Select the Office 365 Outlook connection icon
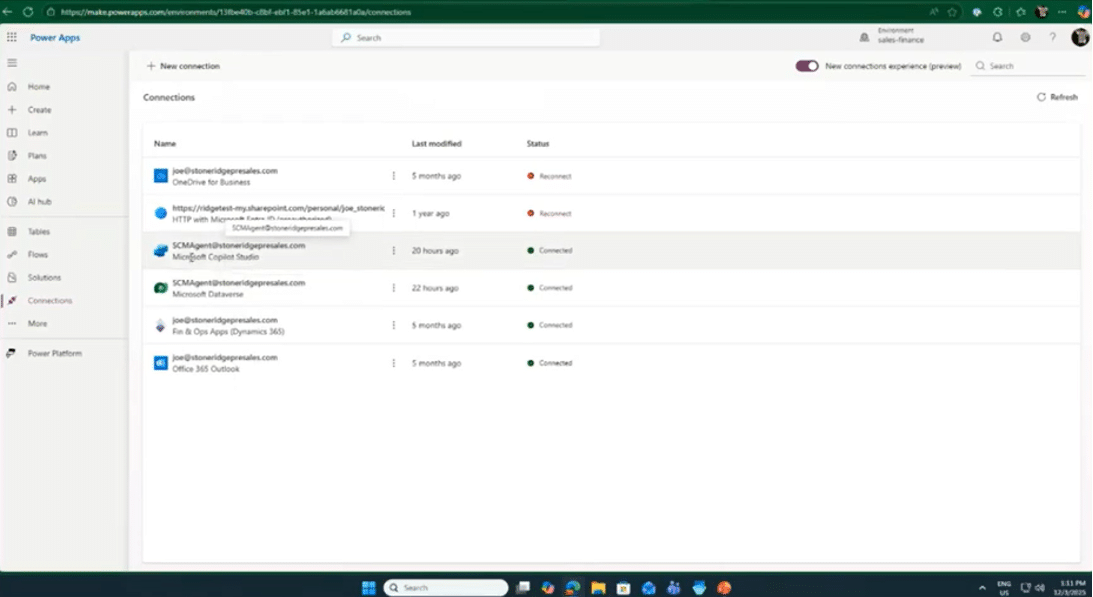 click(159, 362)
